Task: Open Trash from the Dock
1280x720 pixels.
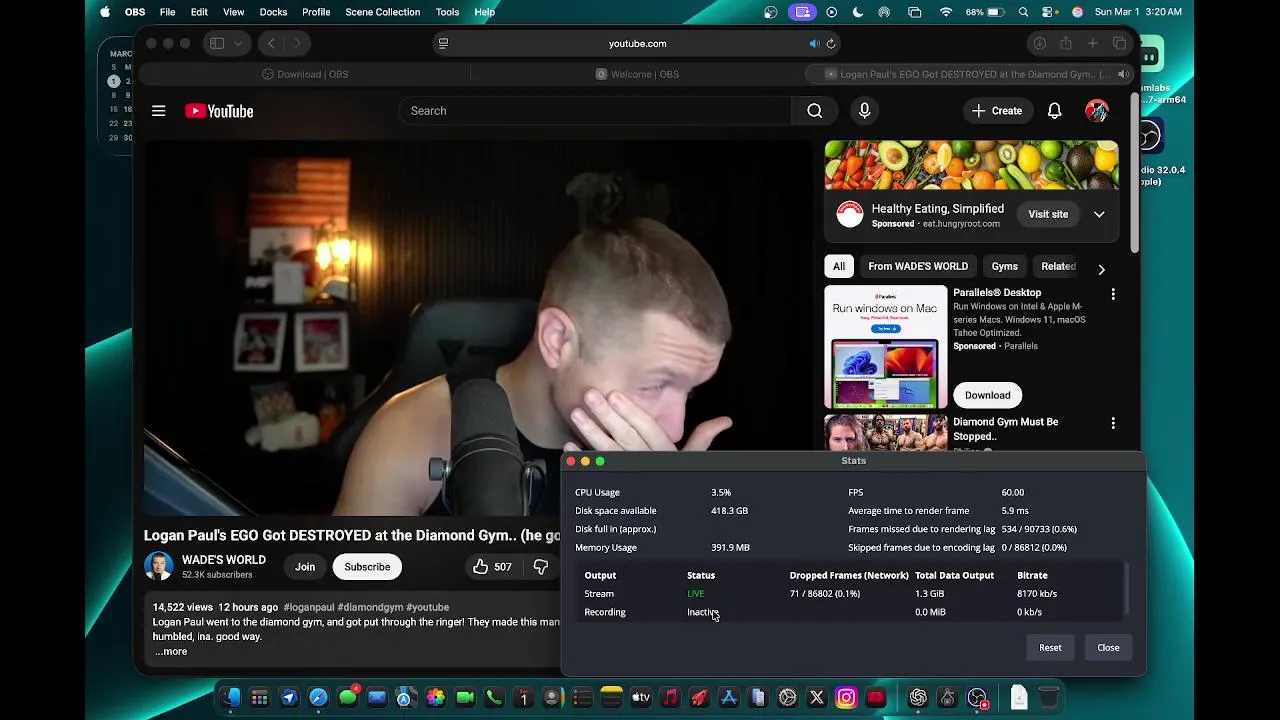Action: pos(1048,698)
